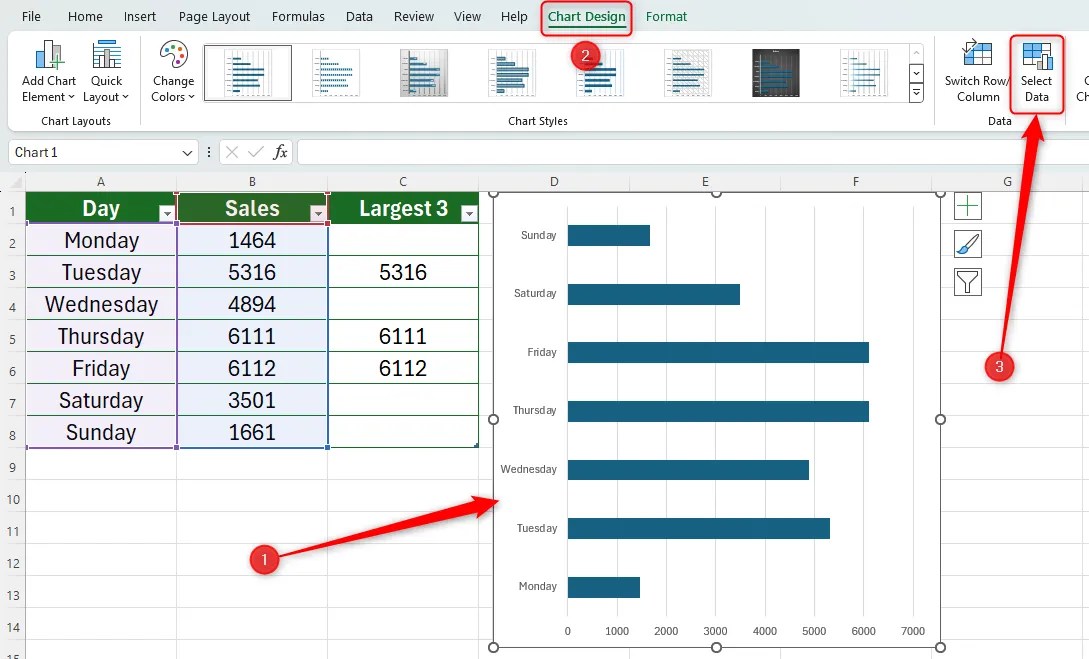Click inside the formula bar input
This screenshot has height=659, width=1089.
pos(692,152)
